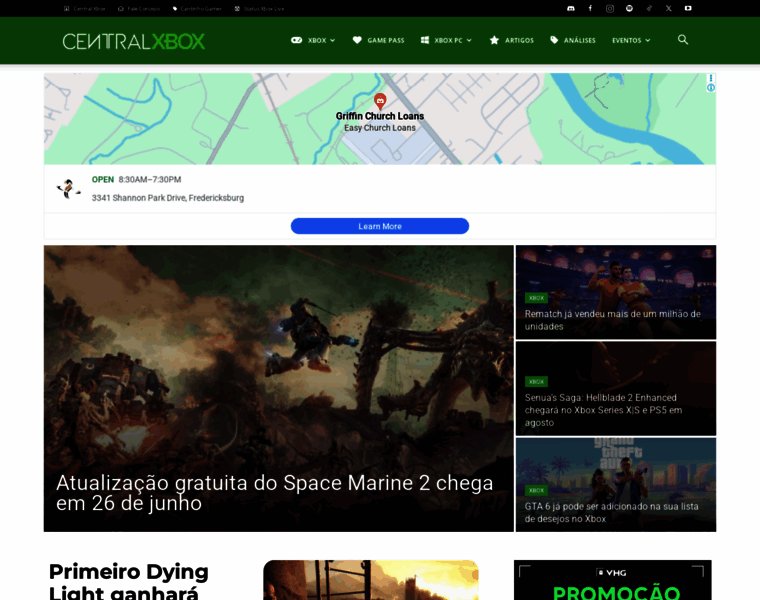The image size is (760, 600).
Task: Open the Senua's Saga Hellblade 2 Enhanced article
Action: pyautogui.click(x=603, y=410)
